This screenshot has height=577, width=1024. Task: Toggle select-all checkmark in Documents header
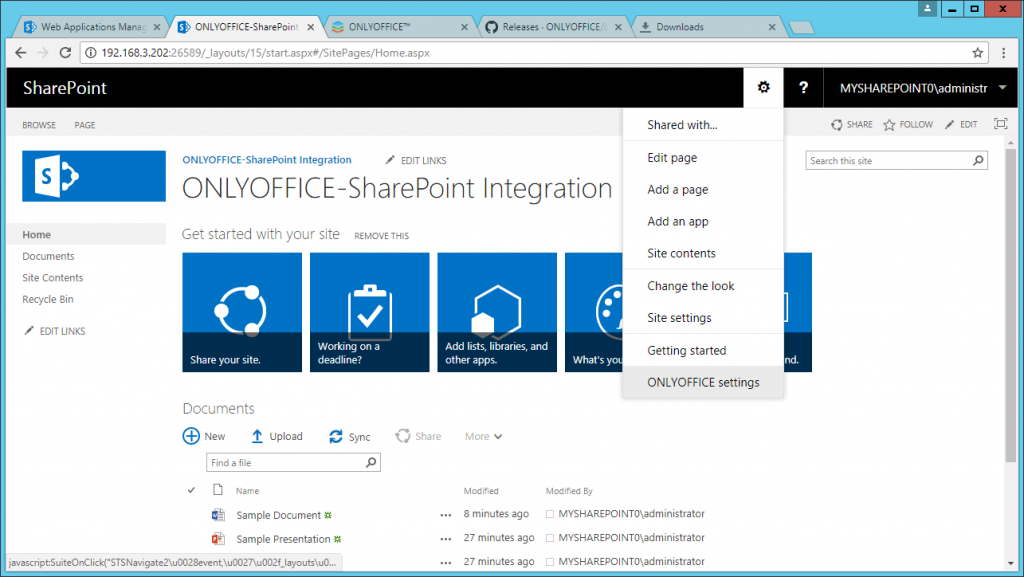(192, 491)
